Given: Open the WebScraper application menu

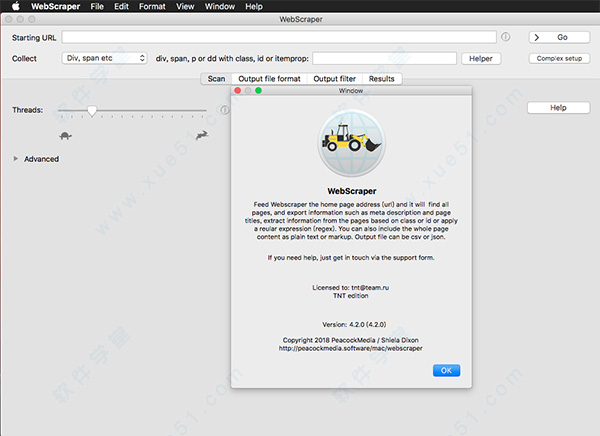Looking at the screenshot, I should pyautogui.click(x=55, y=7).
